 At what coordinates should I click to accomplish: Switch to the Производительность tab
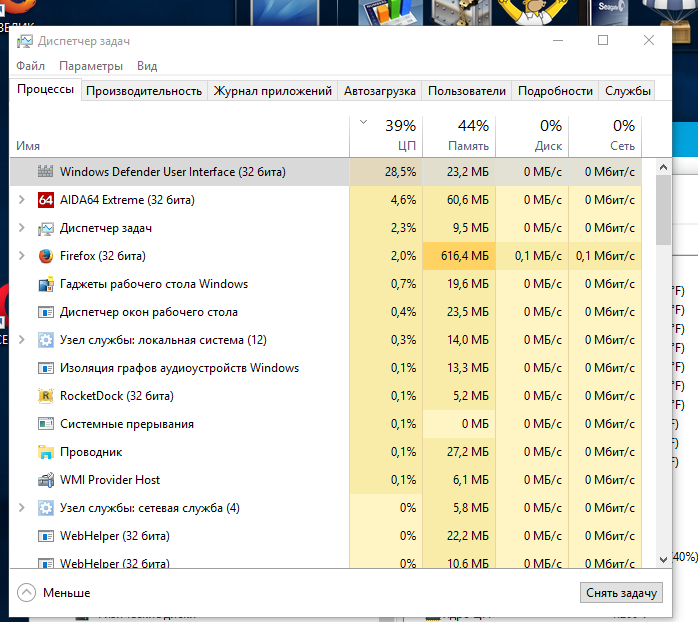(144, 91)
